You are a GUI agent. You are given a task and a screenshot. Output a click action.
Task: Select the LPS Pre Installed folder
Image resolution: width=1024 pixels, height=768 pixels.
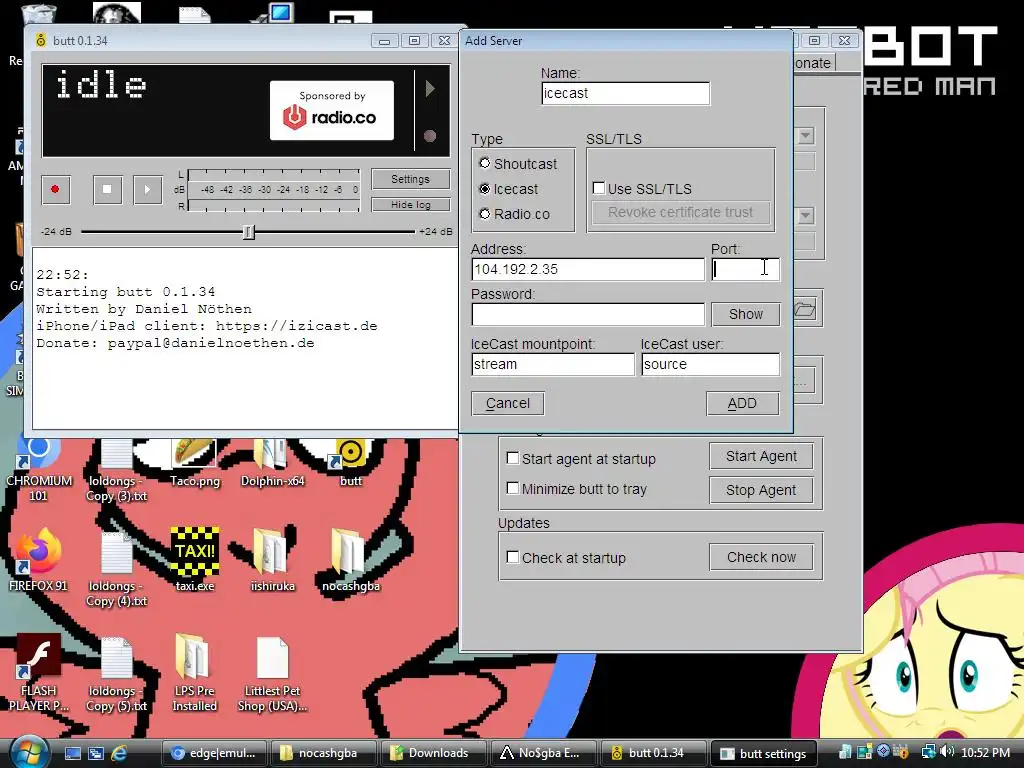tap(194, 673)
